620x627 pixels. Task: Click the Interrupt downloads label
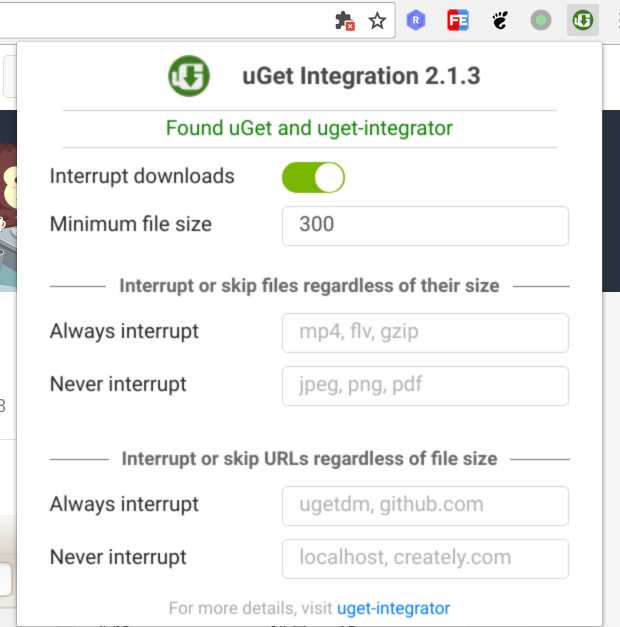pyautogui.click(x=142, y=176)
